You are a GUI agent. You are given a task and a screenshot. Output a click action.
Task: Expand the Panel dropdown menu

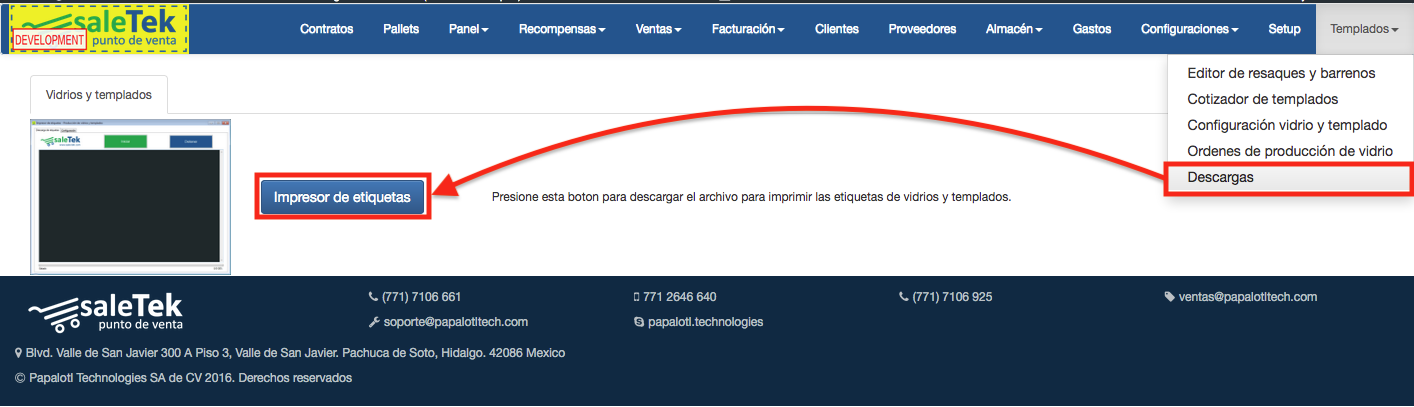[x=468, y=29]
